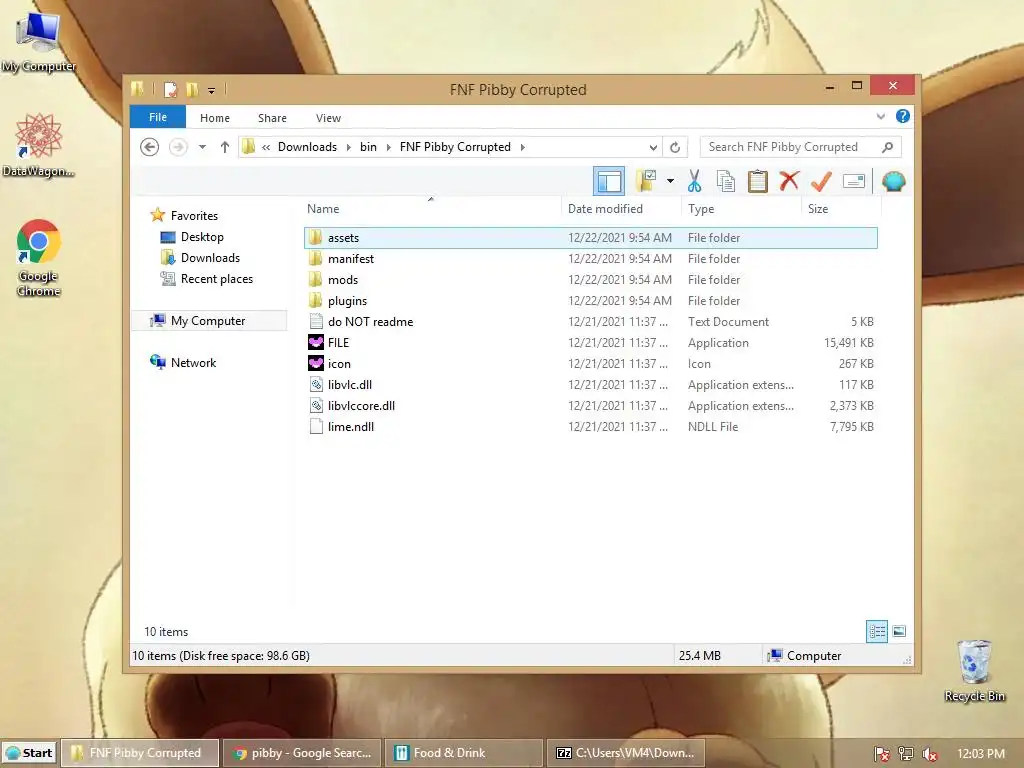
Task: Switch to 7-Zip C:\Users\VM4 taskbar item
Action: coord(626,752)
